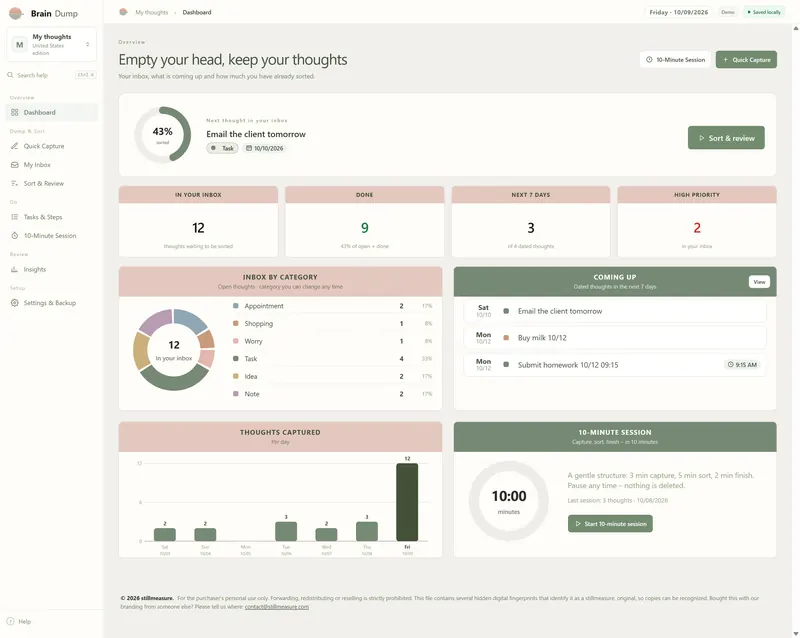This screenshot has width=800, height=638.
Task: Click the M avatar in workspace switcher
Action: (19, 44)
